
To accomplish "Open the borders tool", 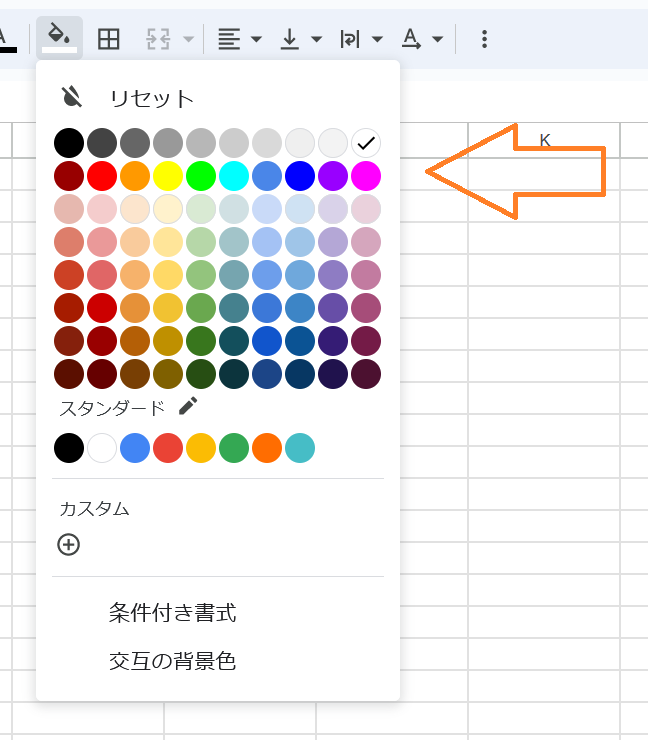I will (109, 39).
